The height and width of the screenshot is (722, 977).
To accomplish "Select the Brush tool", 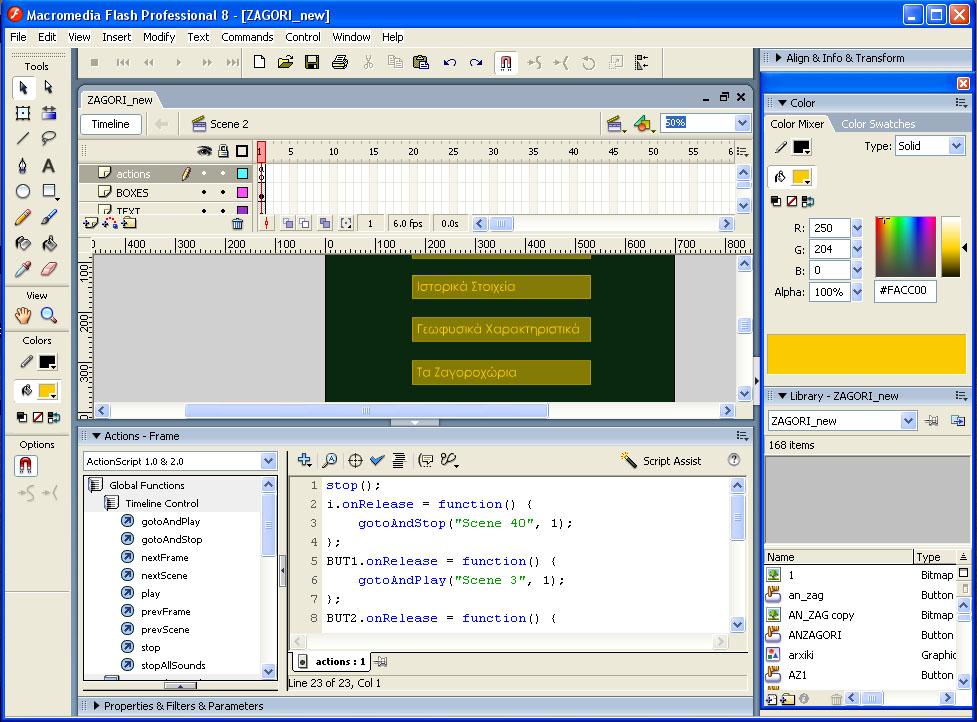I will 49,217.
